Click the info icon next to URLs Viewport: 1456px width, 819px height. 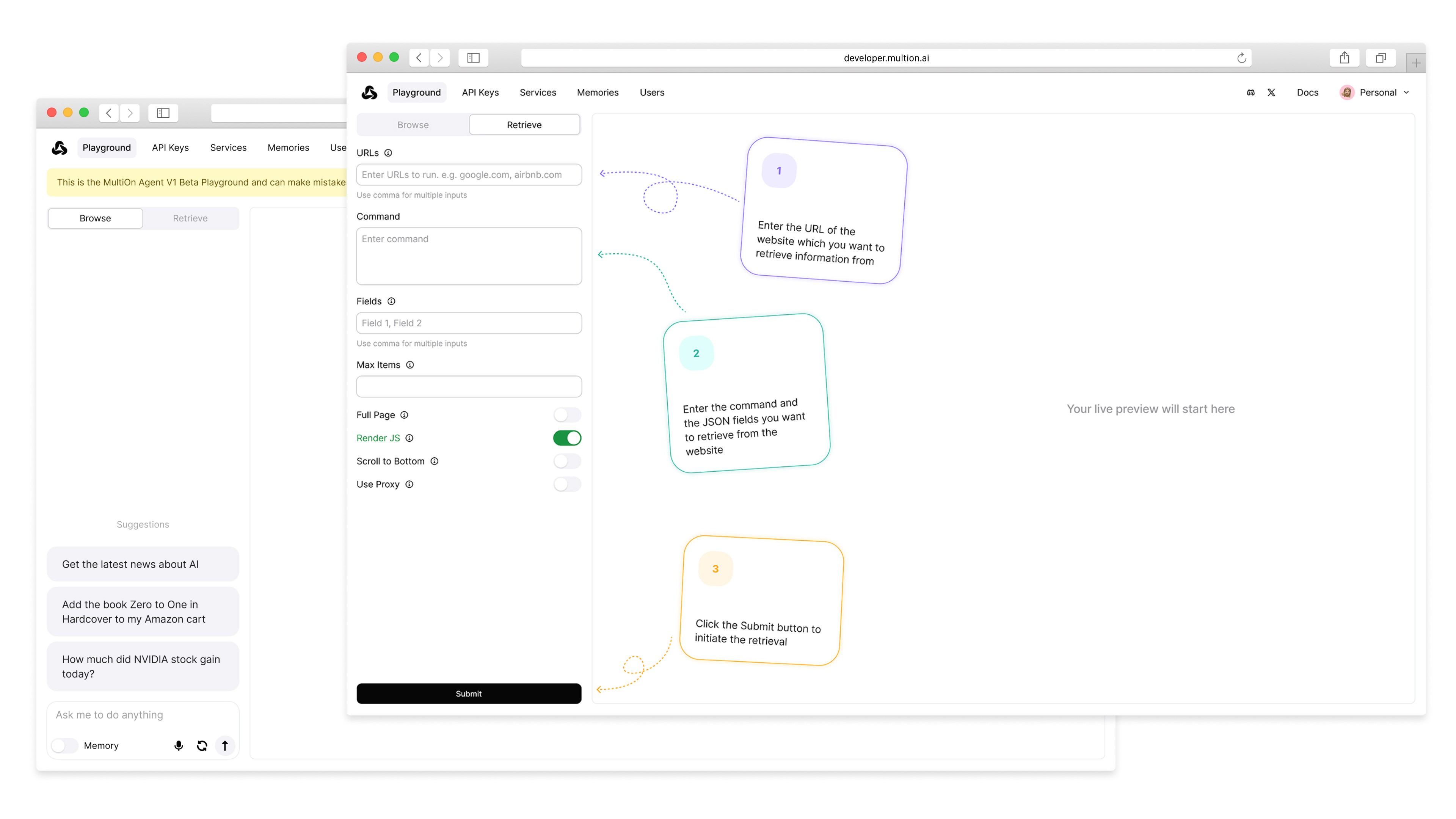(x=388, y=152)
